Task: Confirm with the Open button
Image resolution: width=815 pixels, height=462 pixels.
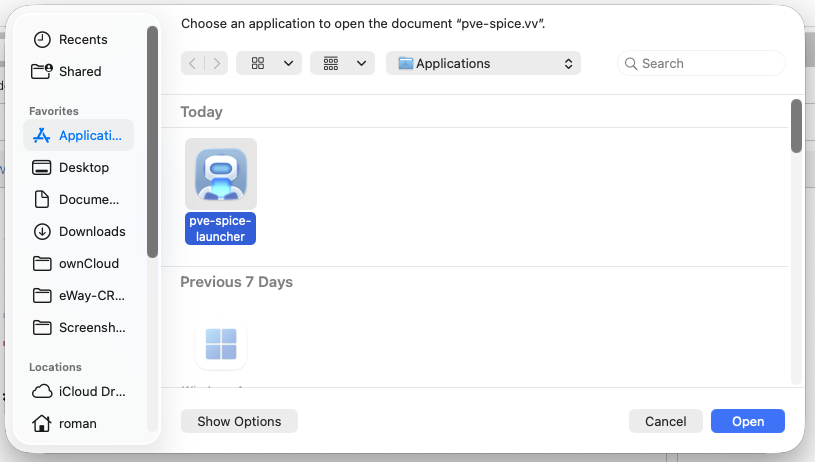Action: point(748,421)
